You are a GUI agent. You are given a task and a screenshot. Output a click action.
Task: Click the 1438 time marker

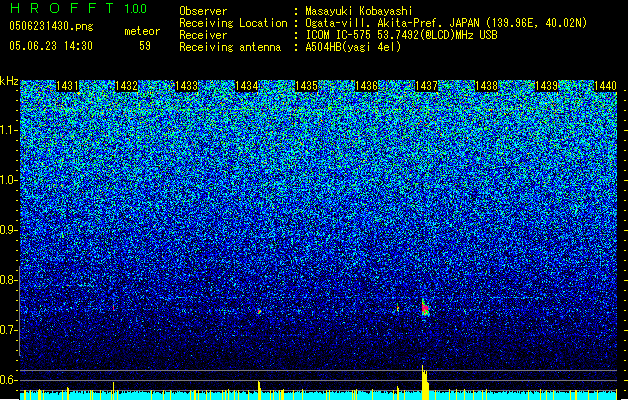(487, 86)
